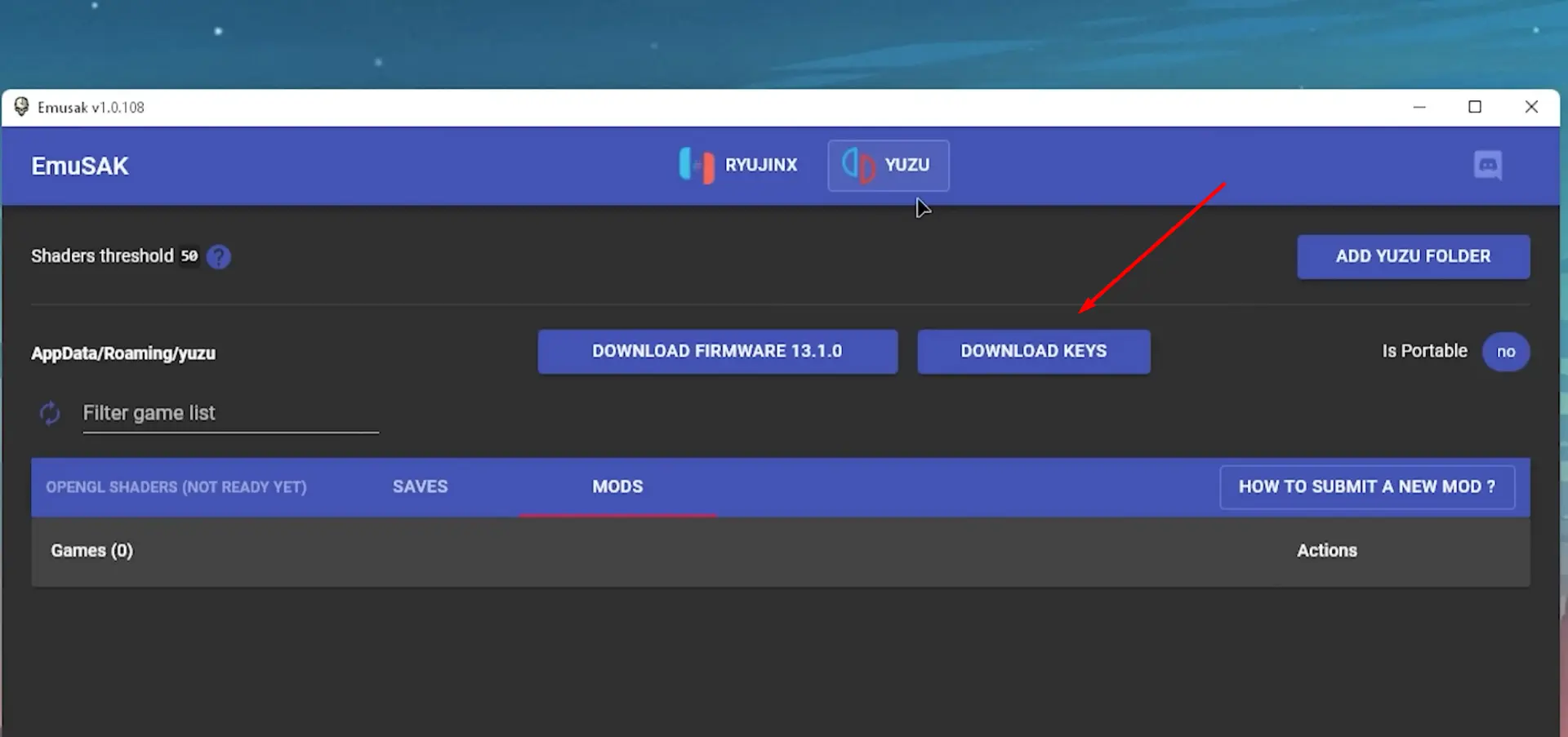The image size is (1568, 737).
Task: Switch to the Mods tab
Action: coord(617,487)
